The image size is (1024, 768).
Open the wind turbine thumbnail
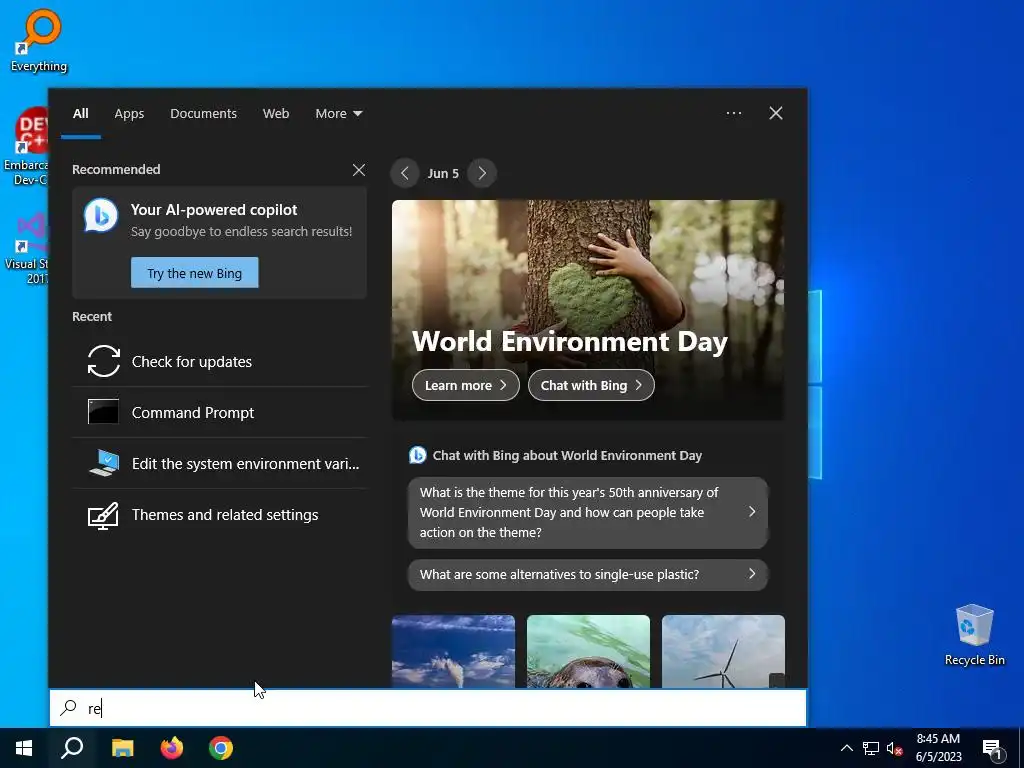724,651
